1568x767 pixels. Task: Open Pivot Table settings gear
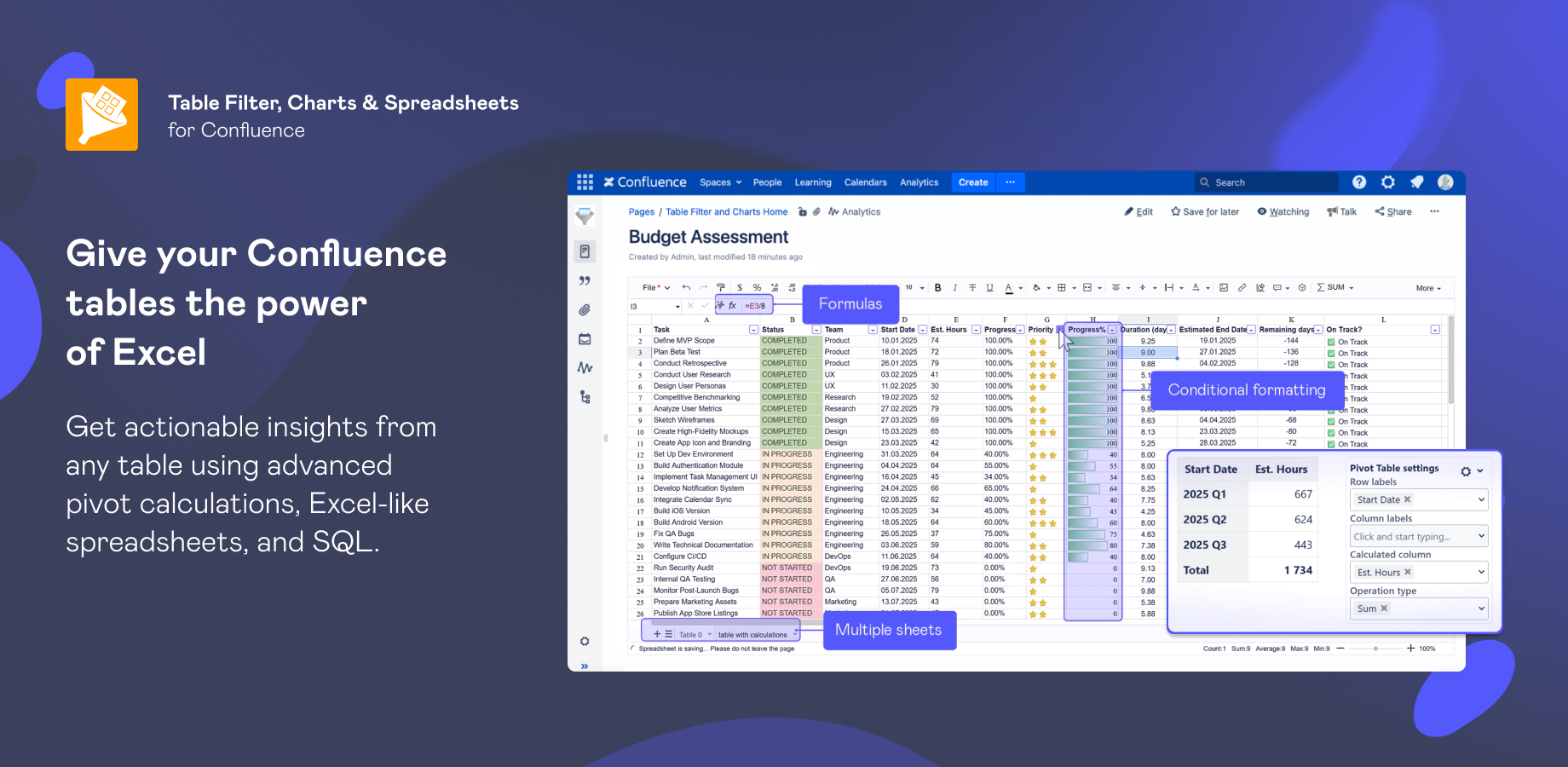1466,471
